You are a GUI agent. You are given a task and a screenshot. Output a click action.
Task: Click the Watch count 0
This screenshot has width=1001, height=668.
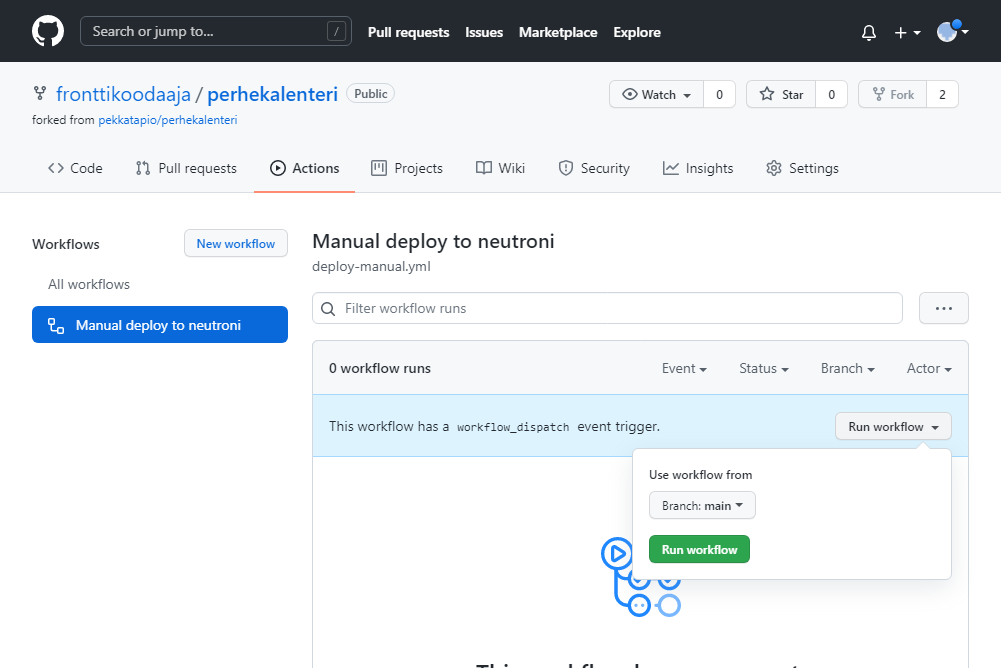[719, 95]
